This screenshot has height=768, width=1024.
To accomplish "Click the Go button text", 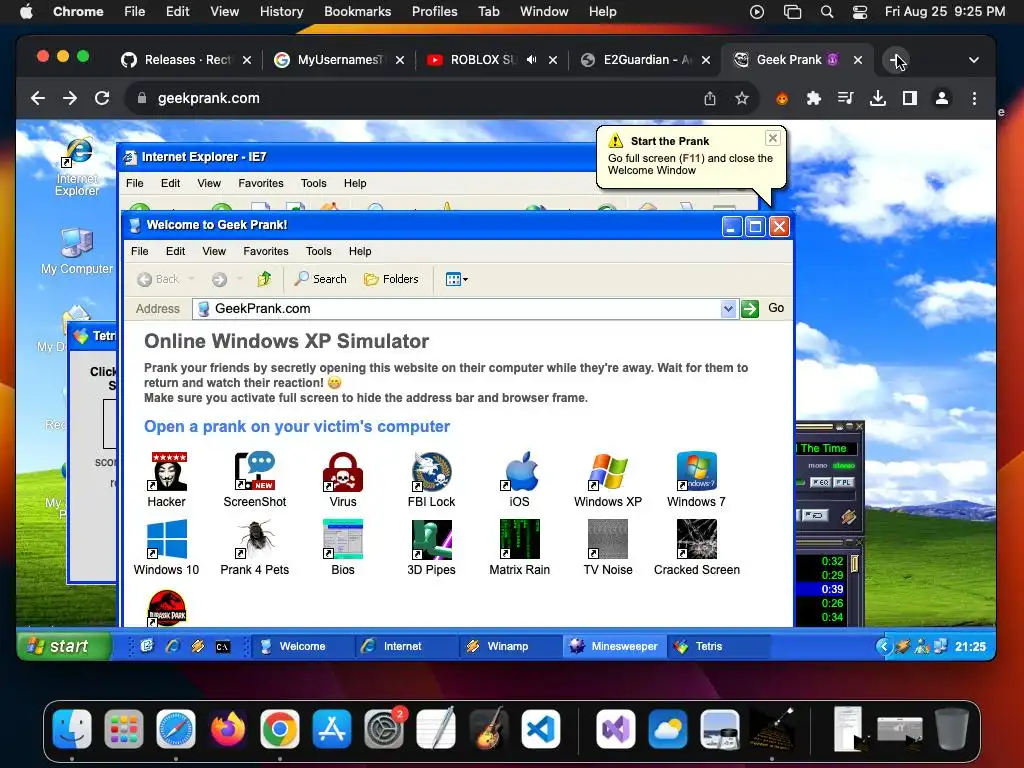I will tap(776, 308).
